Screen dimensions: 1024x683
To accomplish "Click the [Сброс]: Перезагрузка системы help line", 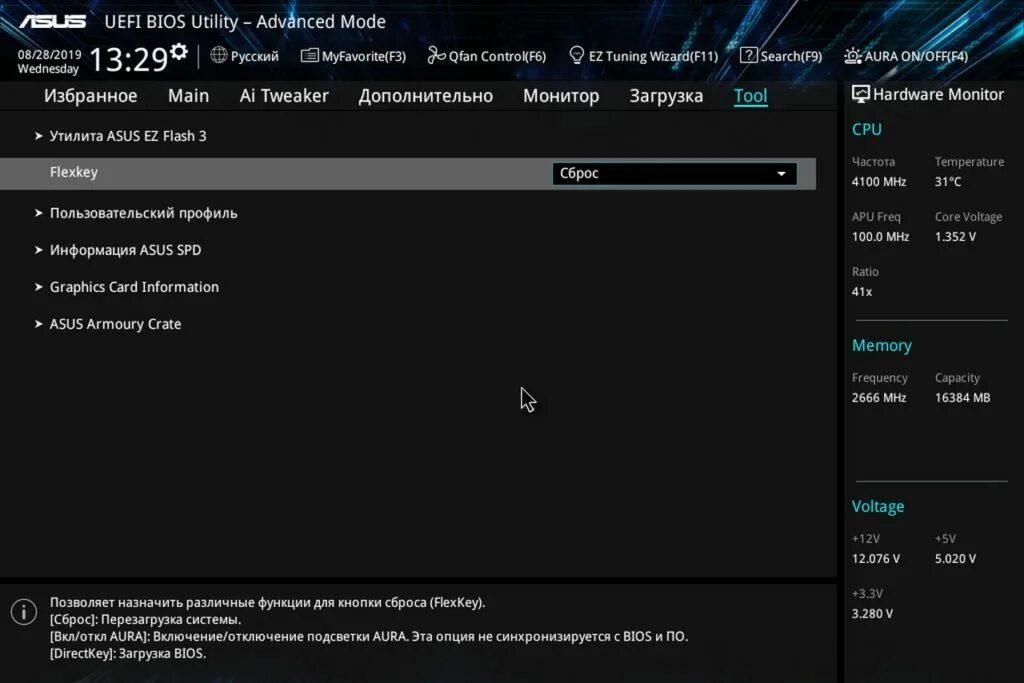I will (x=146, y=620).
